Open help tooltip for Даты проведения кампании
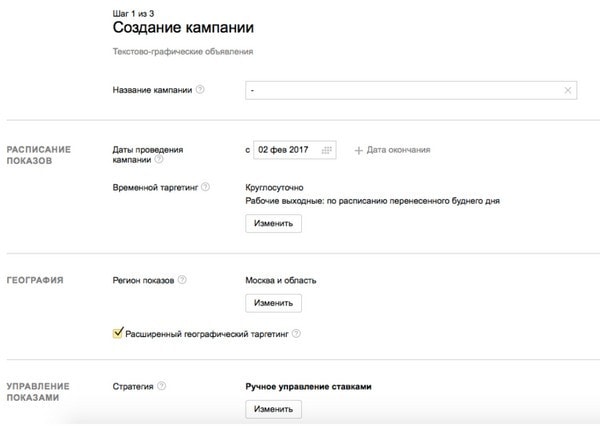Viewport: 600px width, 429px height. [159, 159]
